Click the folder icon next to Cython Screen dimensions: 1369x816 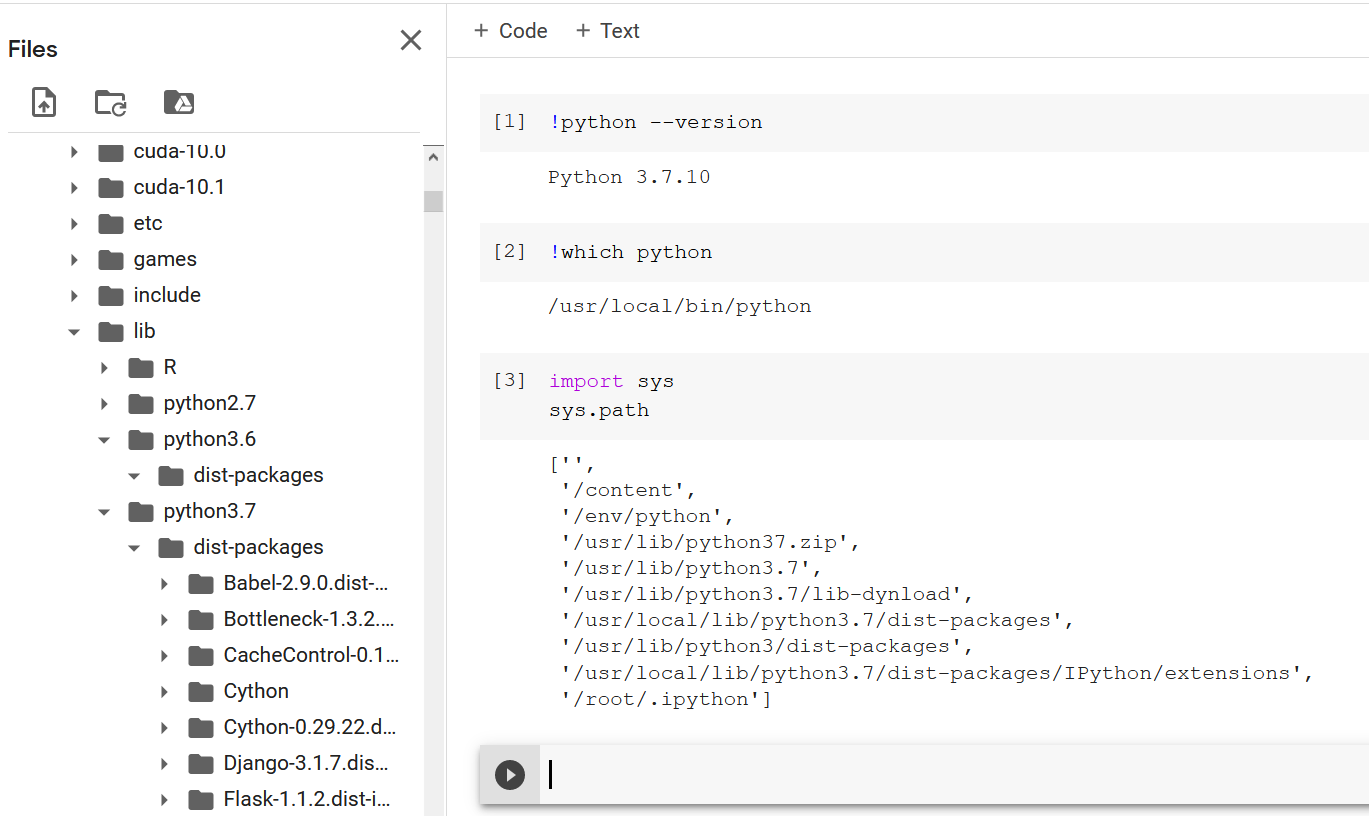pyautogui.click(x=199, y=691)
